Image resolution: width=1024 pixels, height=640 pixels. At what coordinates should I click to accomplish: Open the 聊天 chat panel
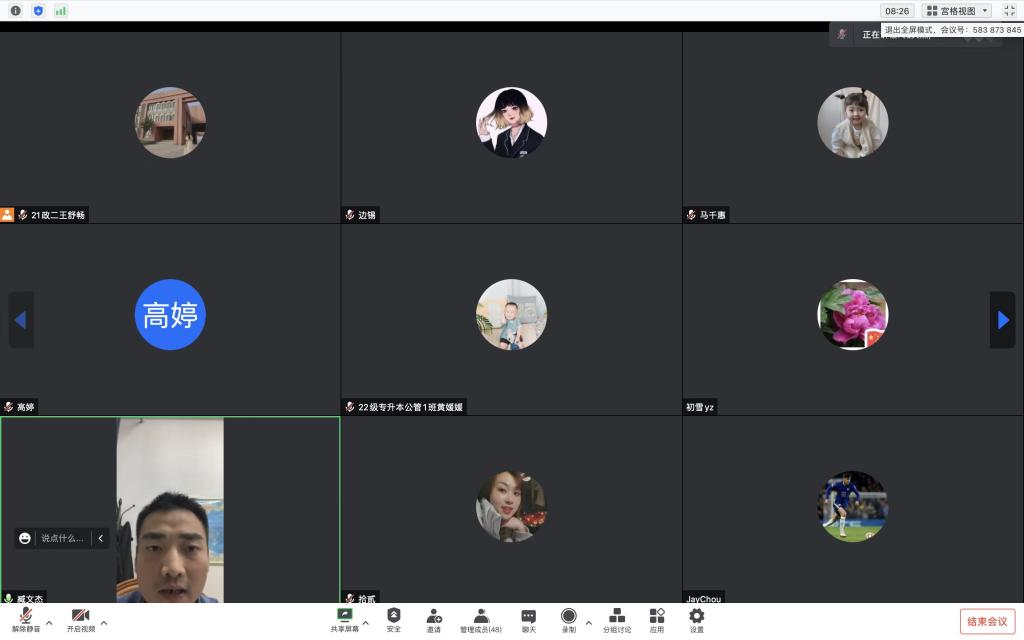pos(528,619)
